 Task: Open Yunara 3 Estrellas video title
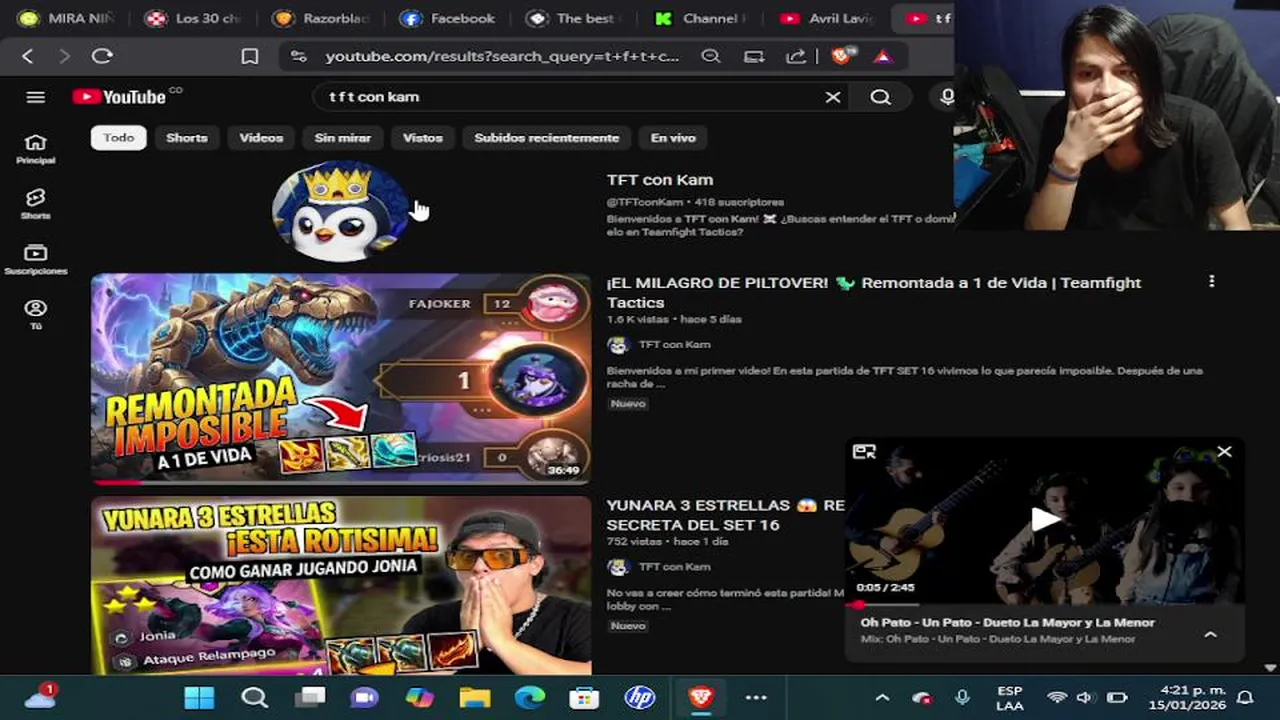point(725,515)
